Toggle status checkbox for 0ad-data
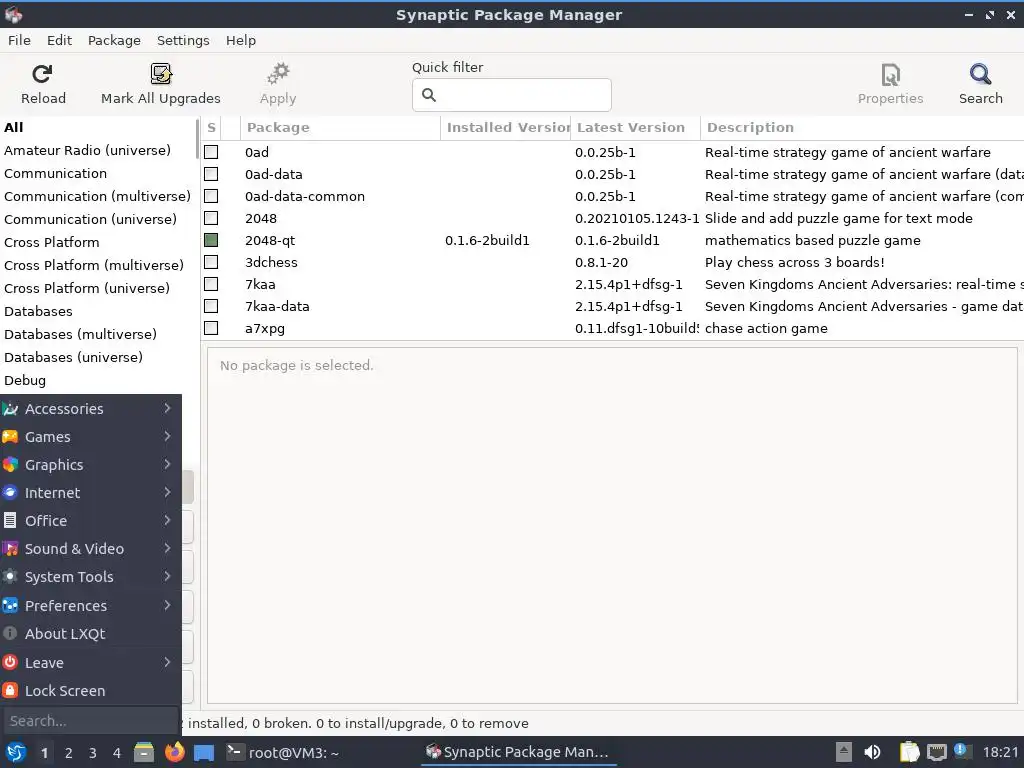Viewport: 1024px width, 768px height. coord(211,174)
